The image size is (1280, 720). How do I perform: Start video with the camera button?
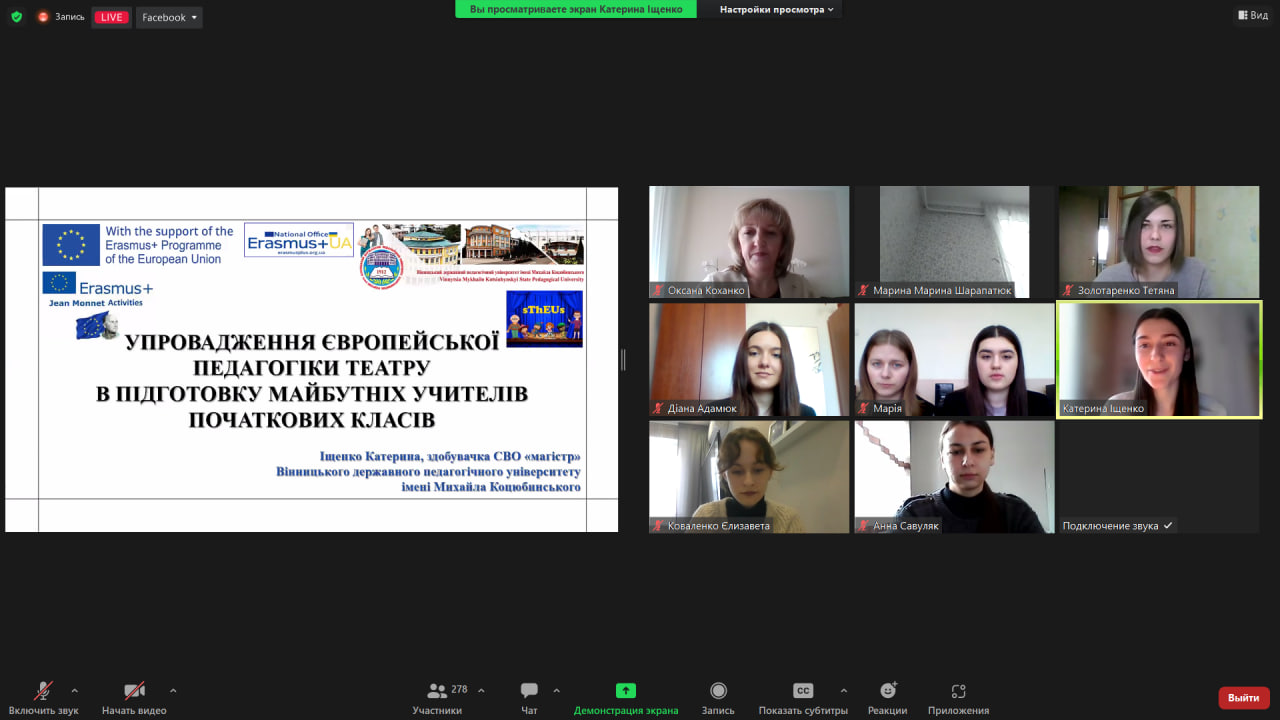134,691
